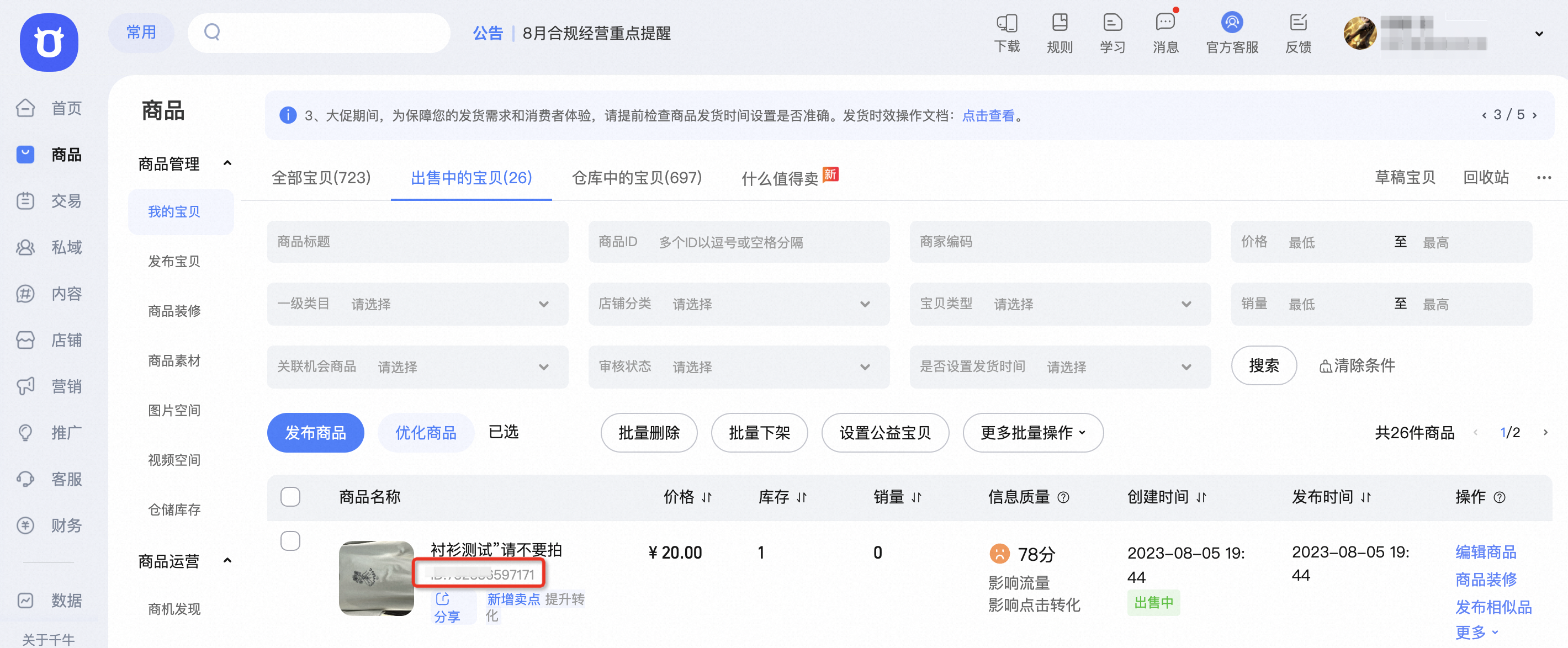
Task: Open the 是否设置发货时间 dropdown
Action: [x=1061, y=367]
